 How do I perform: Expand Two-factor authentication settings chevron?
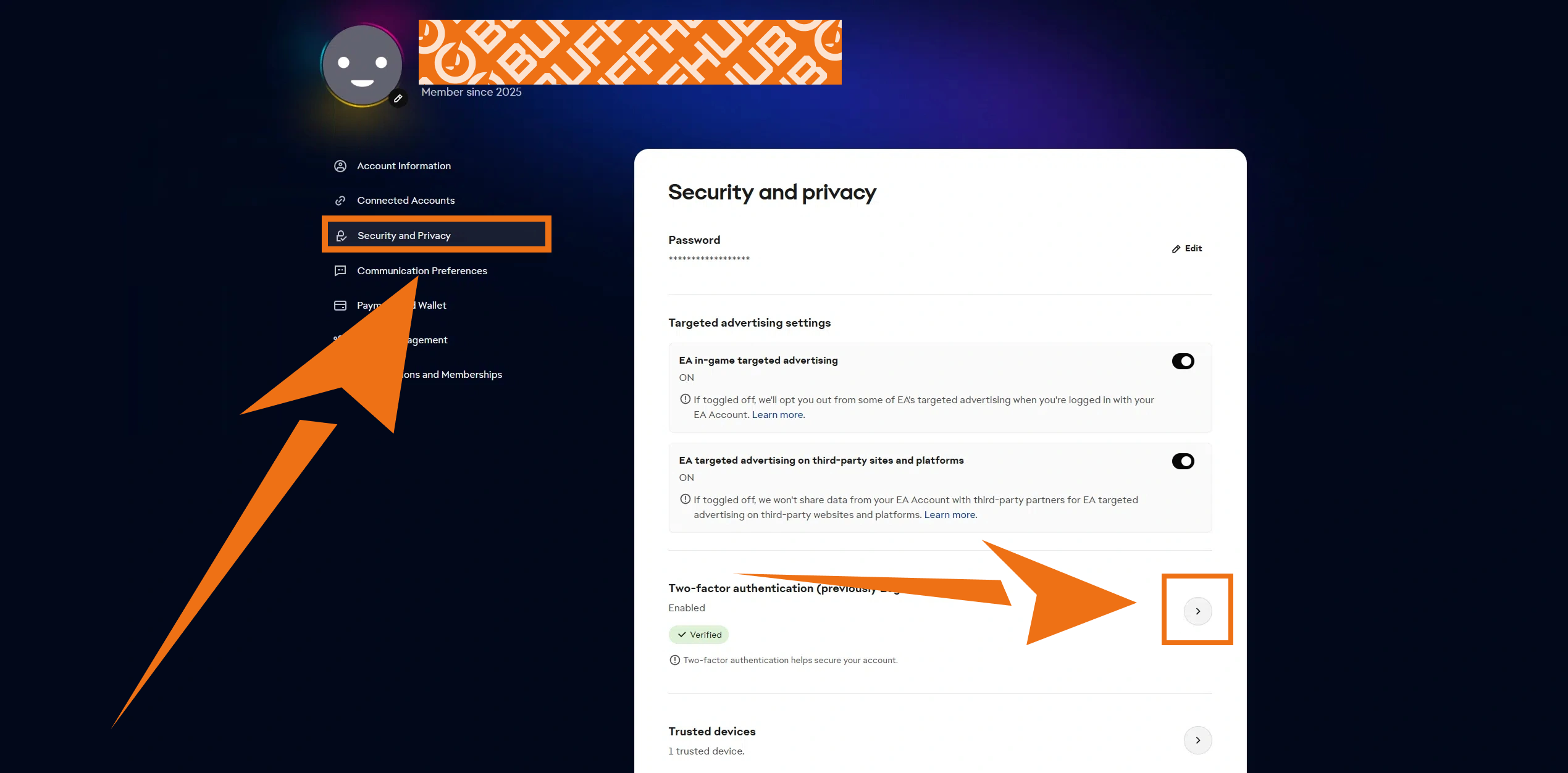(x=1197, y=611)
